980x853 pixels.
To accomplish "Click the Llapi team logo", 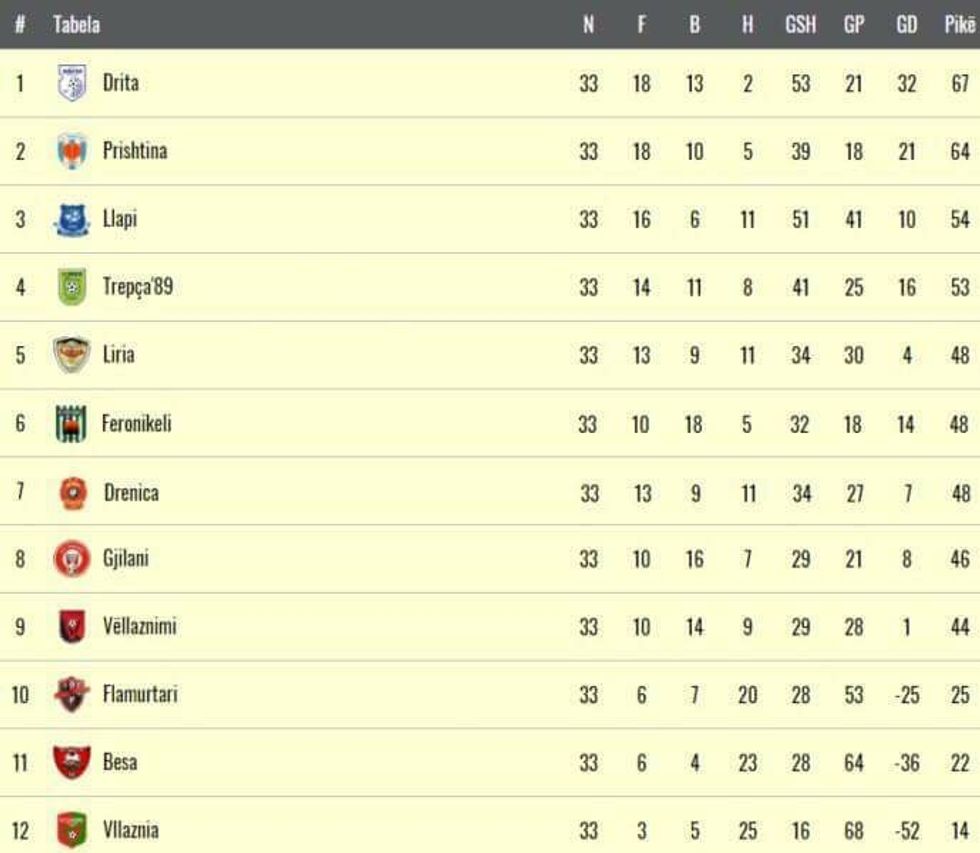I will point(71,219).
